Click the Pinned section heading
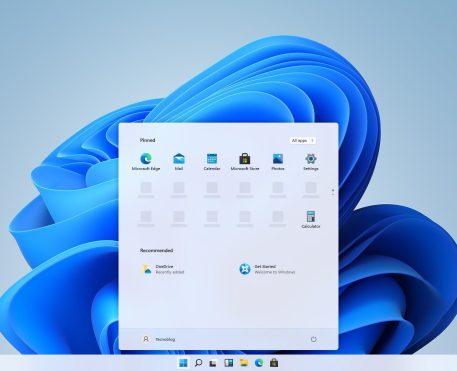The height and width of the screenshot is (371, 457). coord(147,140)
